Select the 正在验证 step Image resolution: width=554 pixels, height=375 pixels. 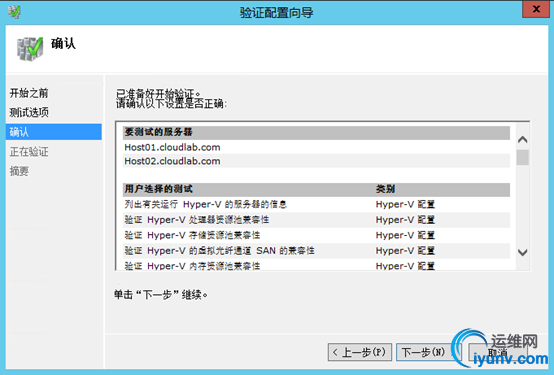(29, 152)
